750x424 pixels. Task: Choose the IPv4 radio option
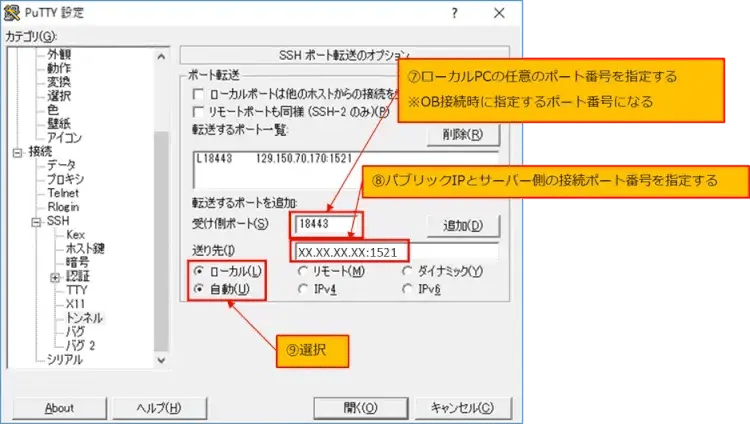(304, 290)
